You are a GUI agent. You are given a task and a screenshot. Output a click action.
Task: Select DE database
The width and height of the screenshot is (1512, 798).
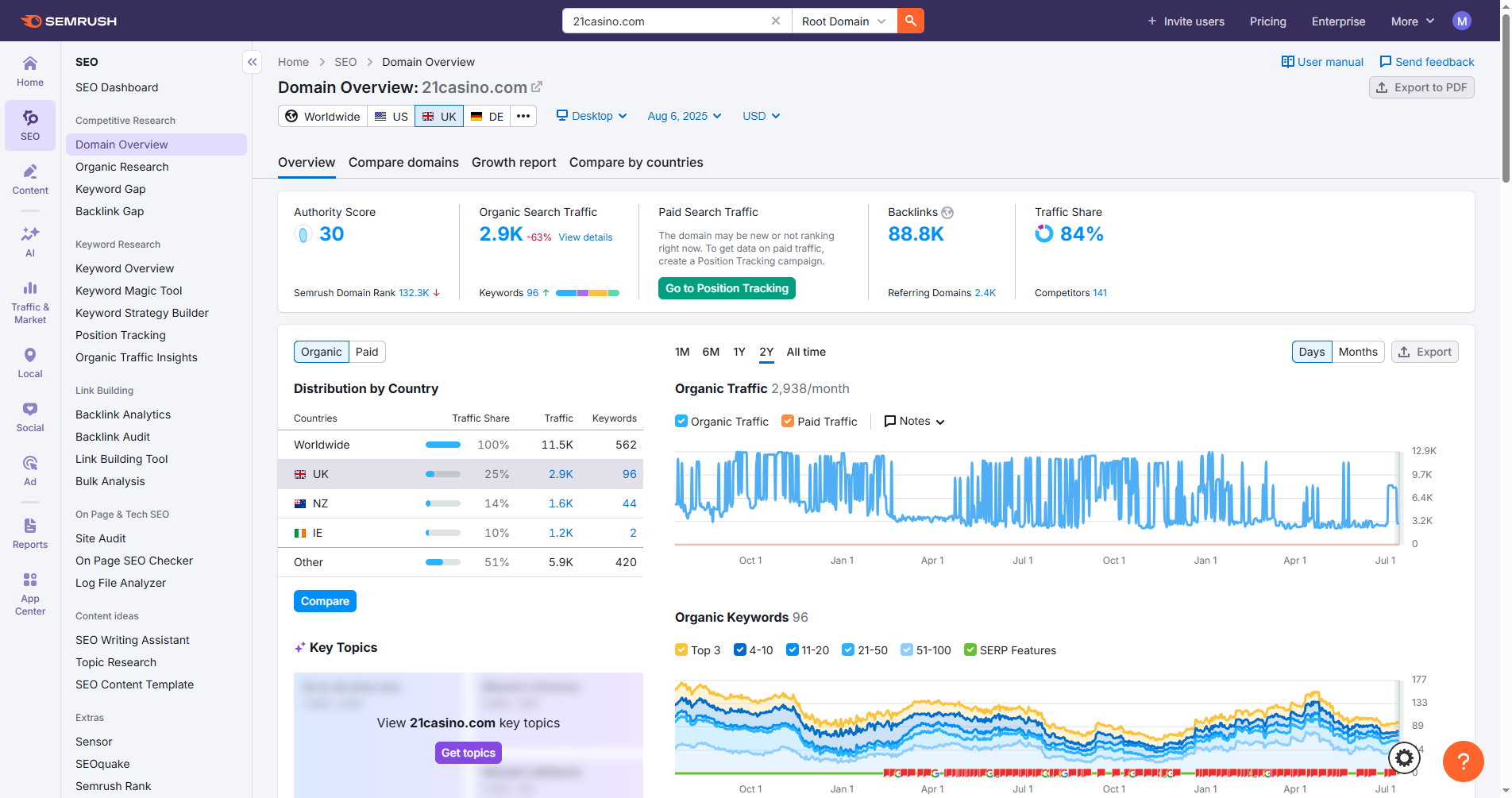(487, 116)
